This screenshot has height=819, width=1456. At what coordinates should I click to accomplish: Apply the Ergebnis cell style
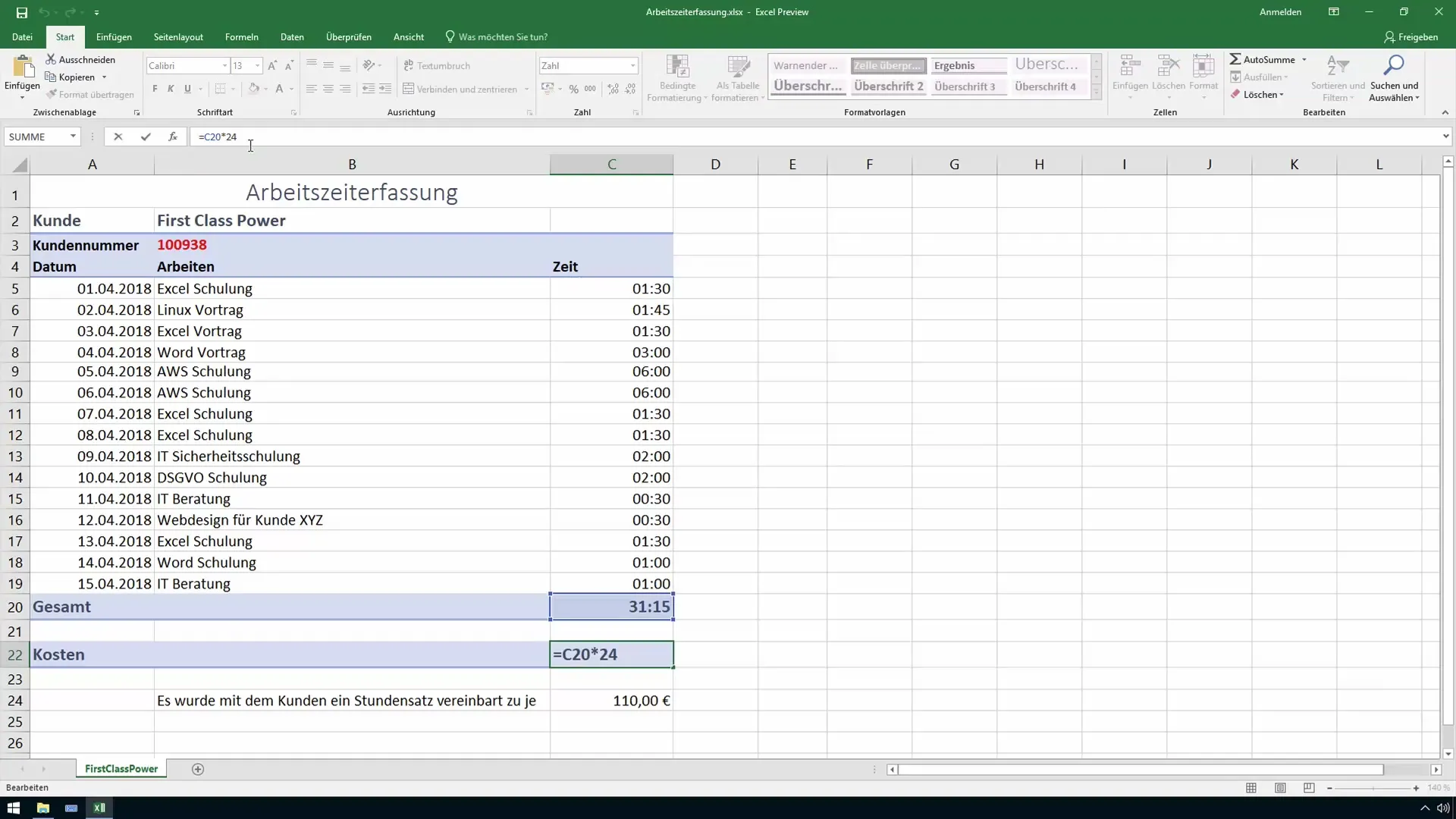[969, 65]
